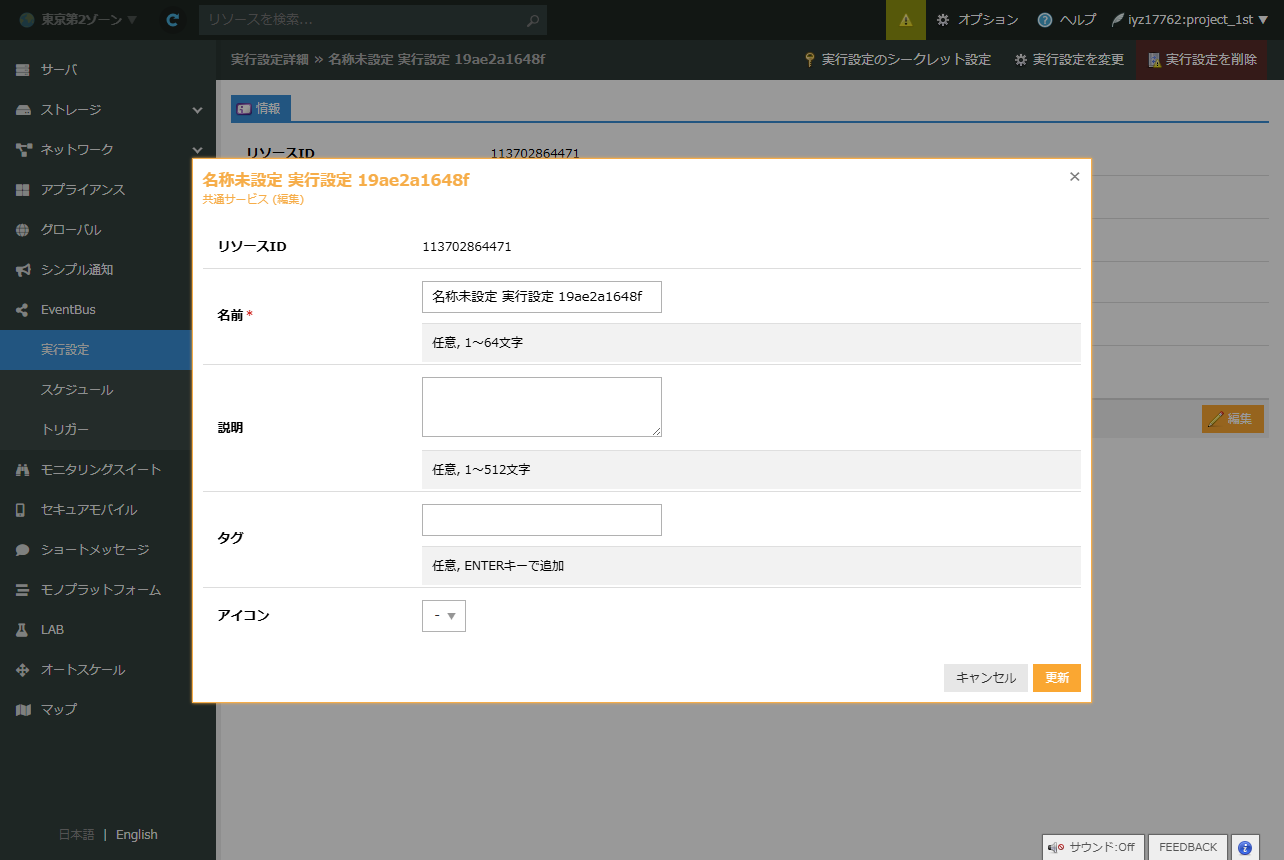Open the project_1st account menu
Screen dimensions: 1284x860
[1189, 20]
